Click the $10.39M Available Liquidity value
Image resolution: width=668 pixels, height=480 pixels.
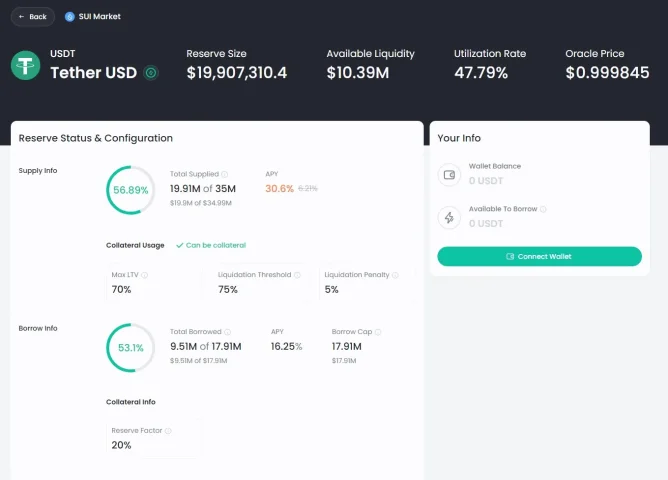[x=358, y=73]
